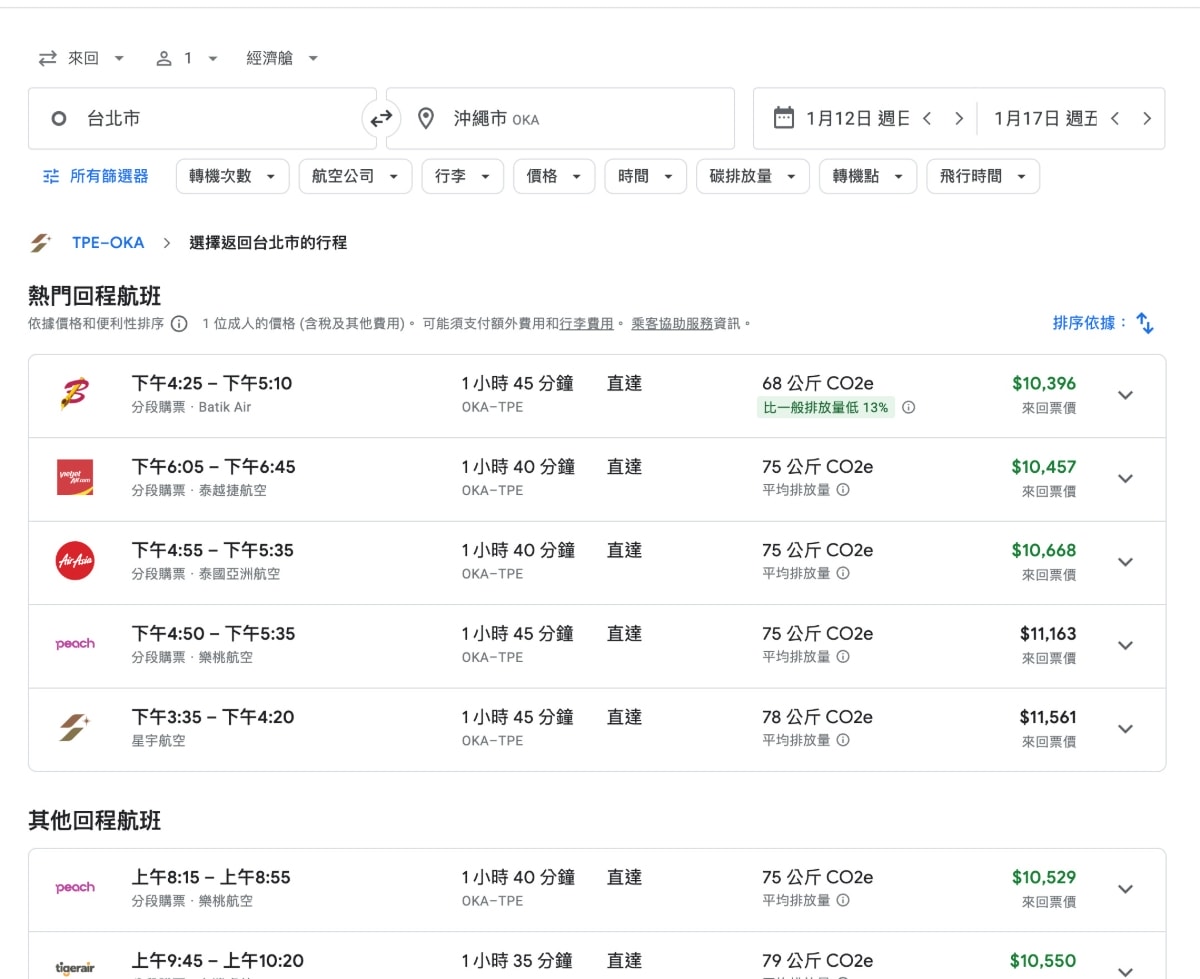Screen dimensions: 1200x979
Task: Select the 下午4:55 – 下午5:35 flight
Action: [213, 550]
